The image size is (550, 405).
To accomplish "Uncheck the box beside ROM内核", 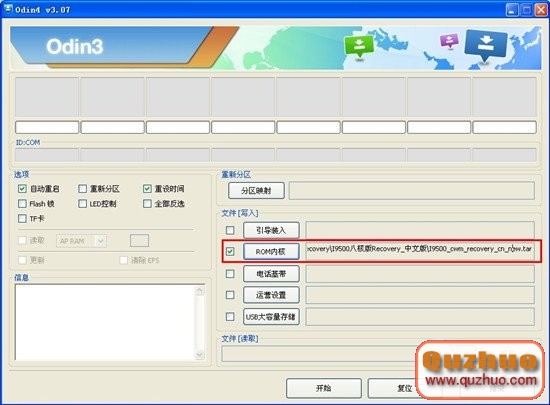I will click(230, 251).
